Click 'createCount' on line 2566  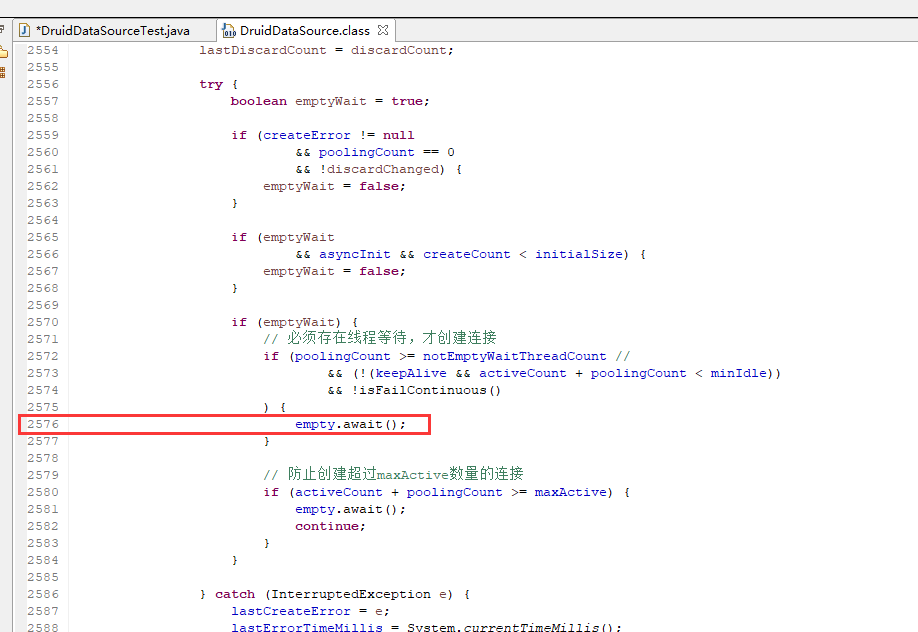click(x=467, y=254)
